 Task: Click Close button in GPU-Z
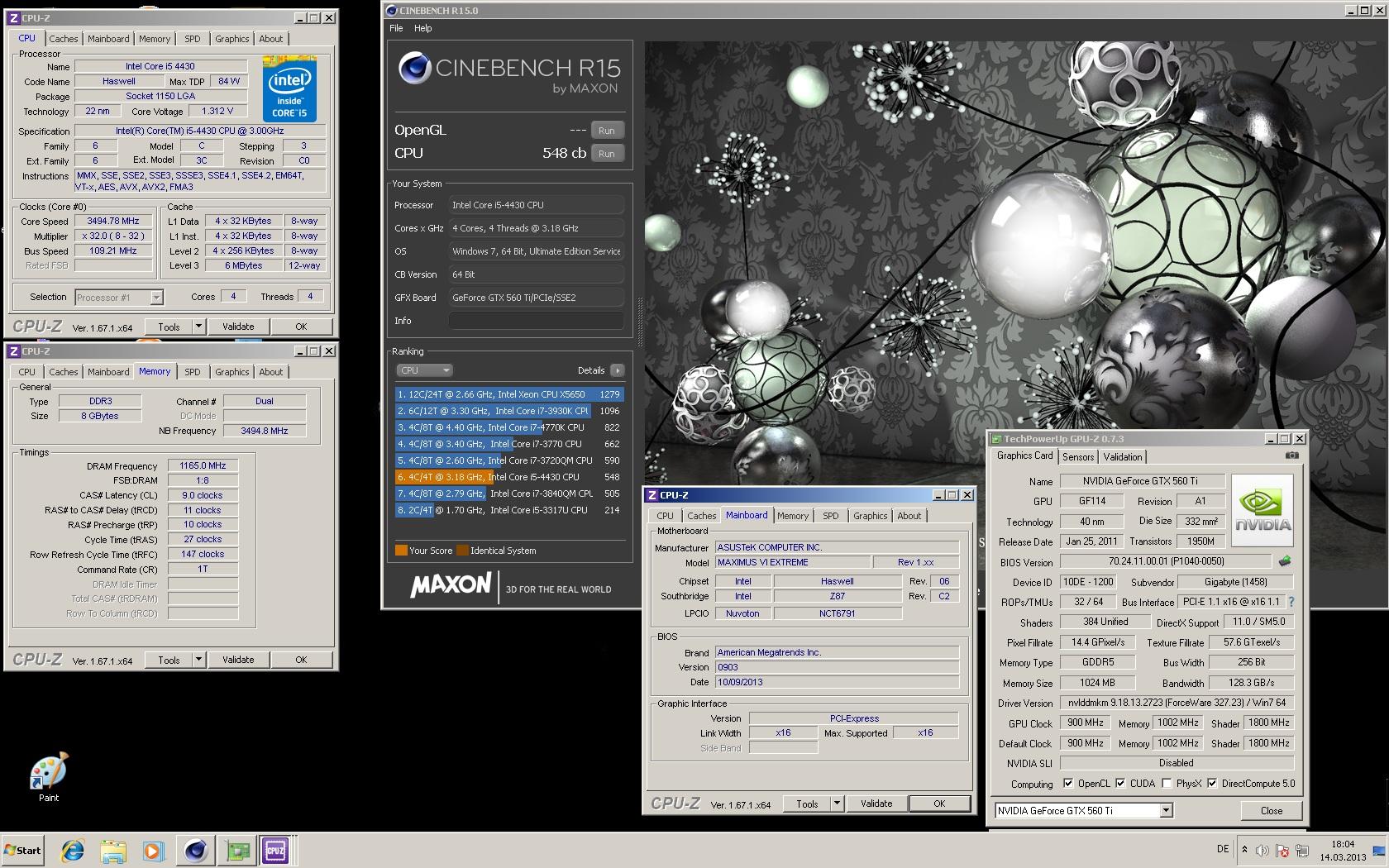[1272, 811]
